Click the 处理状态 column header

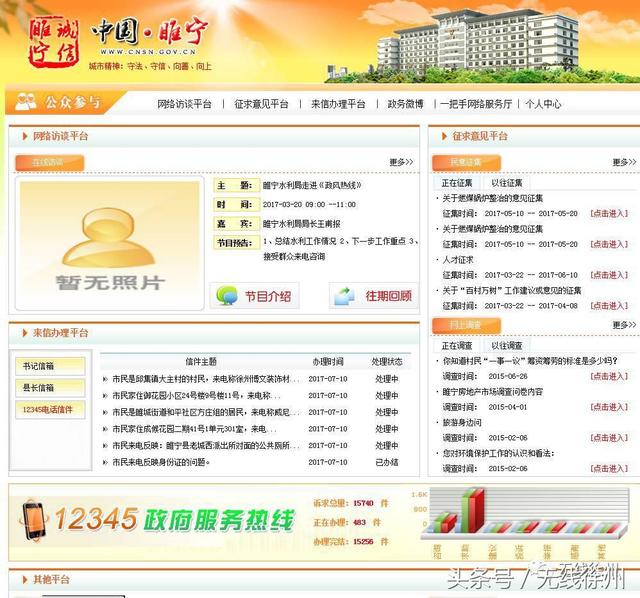[387, 362]
